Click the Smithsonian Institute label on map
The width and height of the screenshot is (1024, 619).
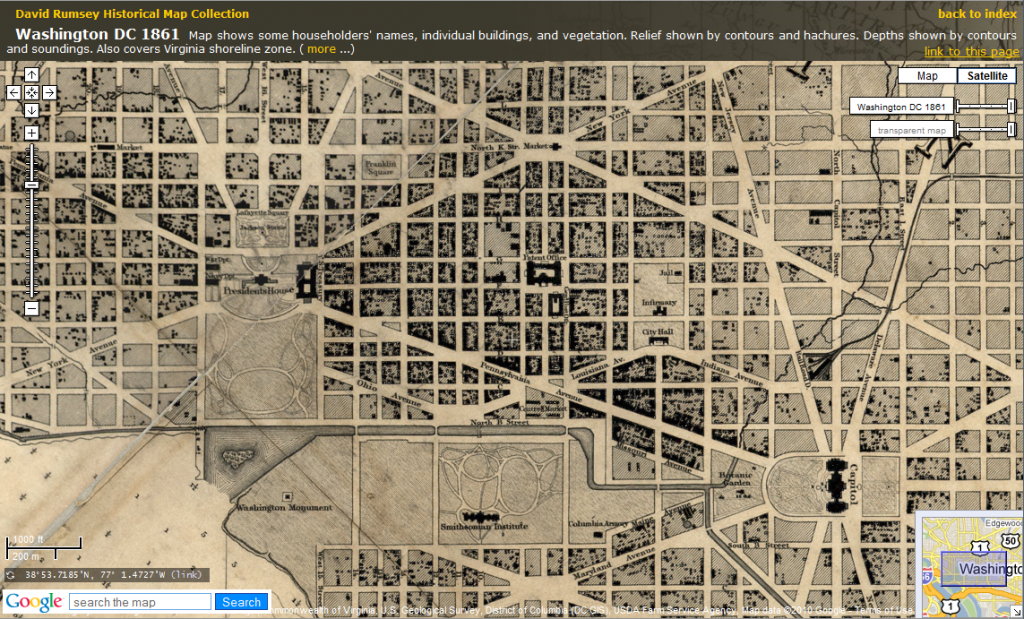tap(484, 526)
